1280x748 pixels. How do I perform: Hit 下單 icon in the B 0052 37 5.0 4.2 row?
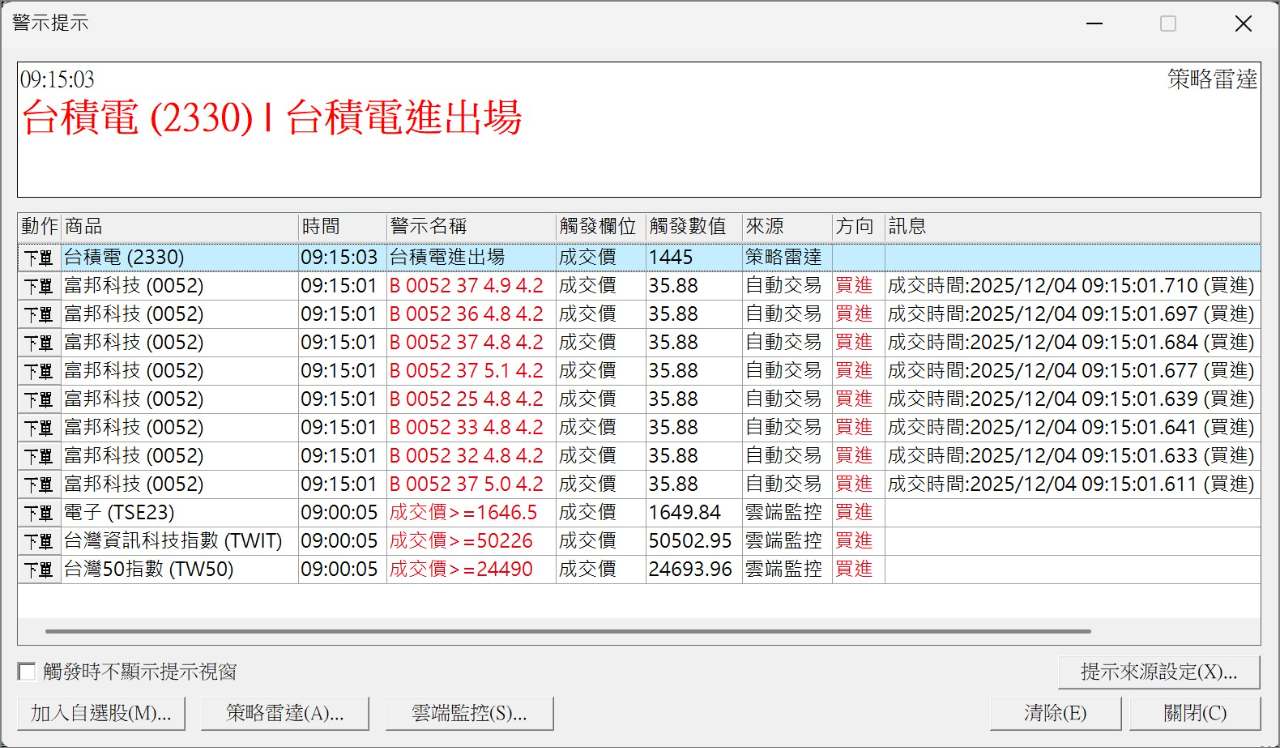pos(39,485)
